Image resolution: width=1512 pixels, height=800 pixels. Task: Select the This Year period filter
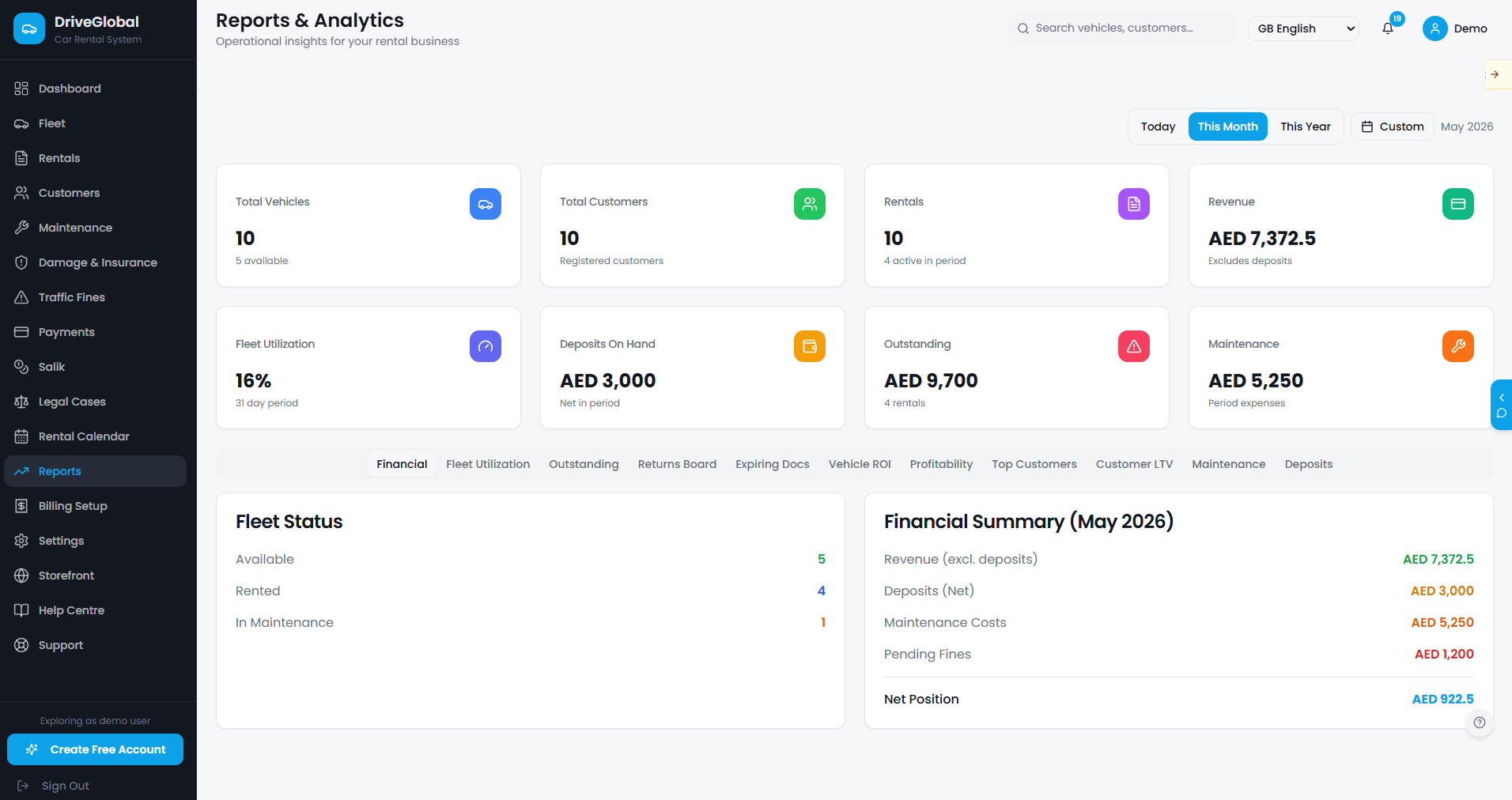(x=1306, y=126)
